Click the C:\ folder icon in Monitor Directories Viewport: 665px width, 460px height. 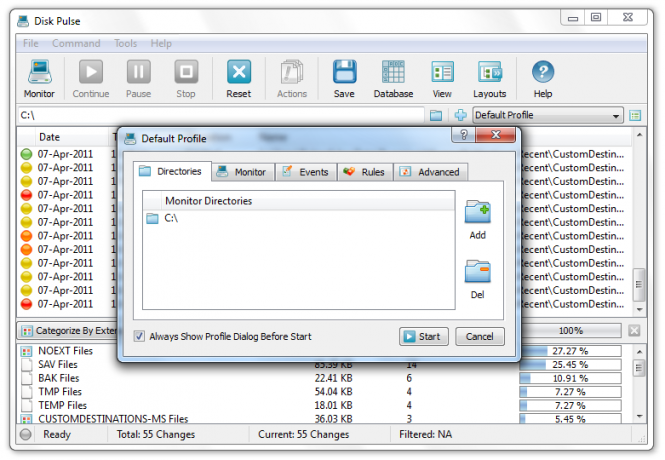pos(152,219)
